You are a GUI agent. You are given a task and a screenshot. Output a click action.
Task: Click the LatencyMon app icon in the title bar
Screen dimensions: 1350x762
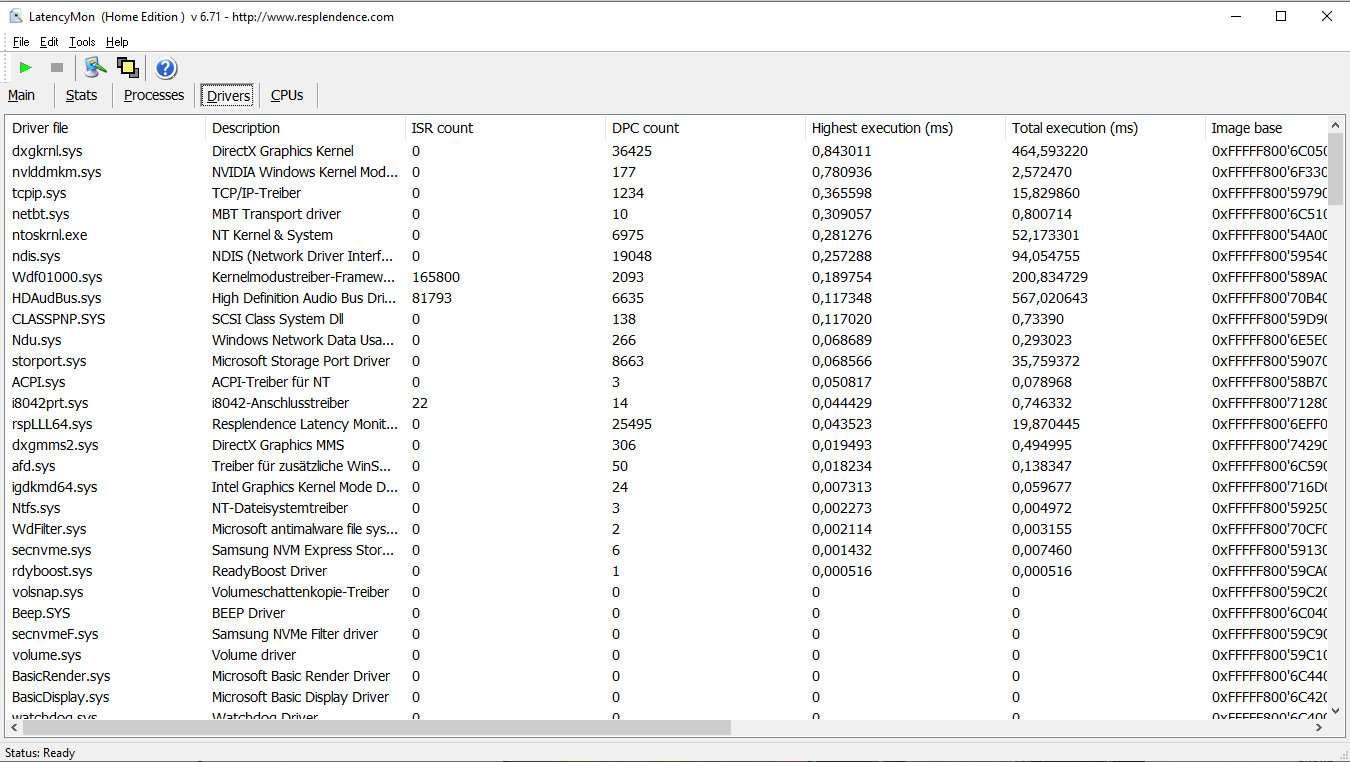click(15, 16)
